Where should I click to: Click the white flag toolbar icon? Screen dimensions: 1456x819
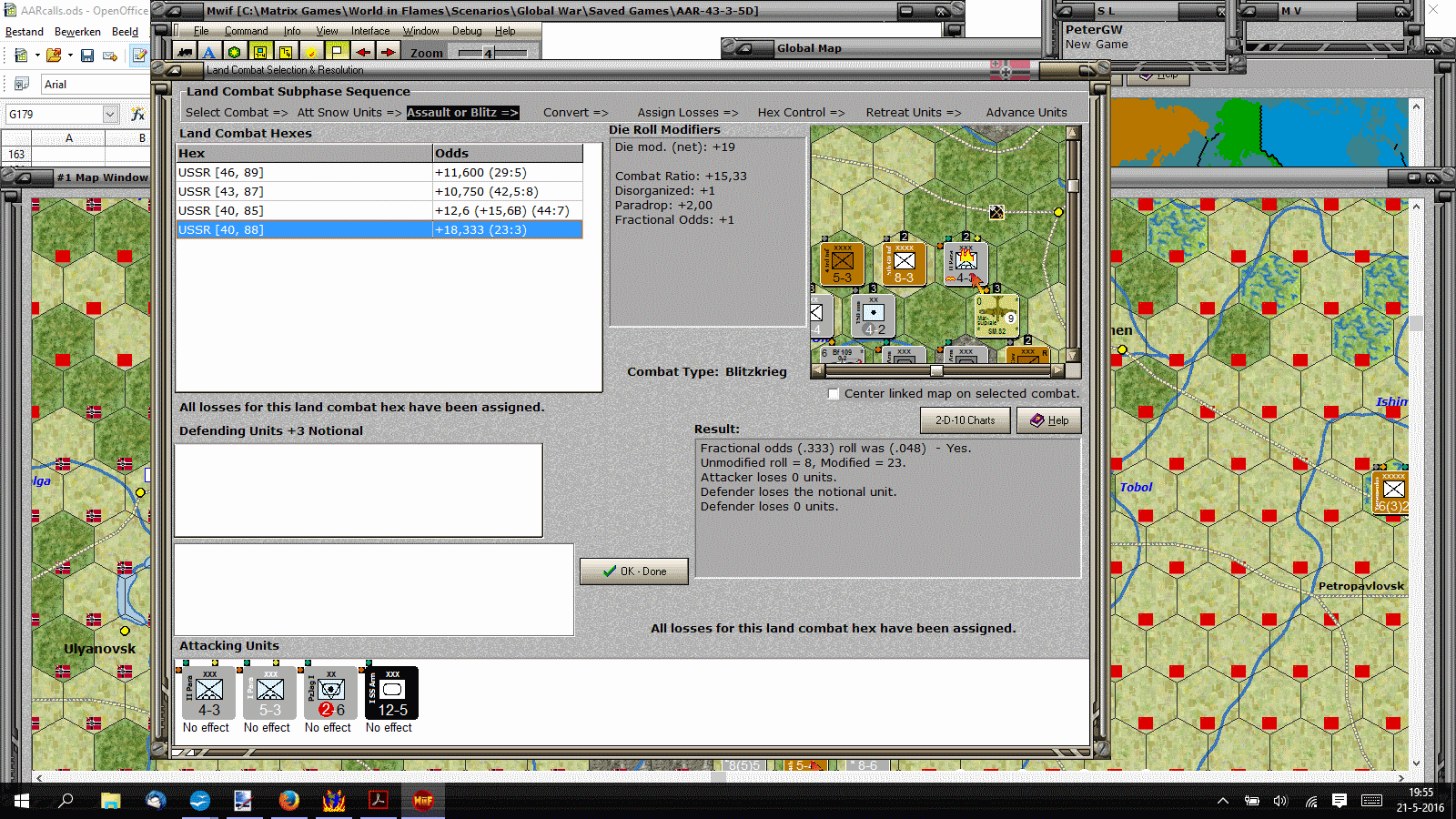pos(337,52)
